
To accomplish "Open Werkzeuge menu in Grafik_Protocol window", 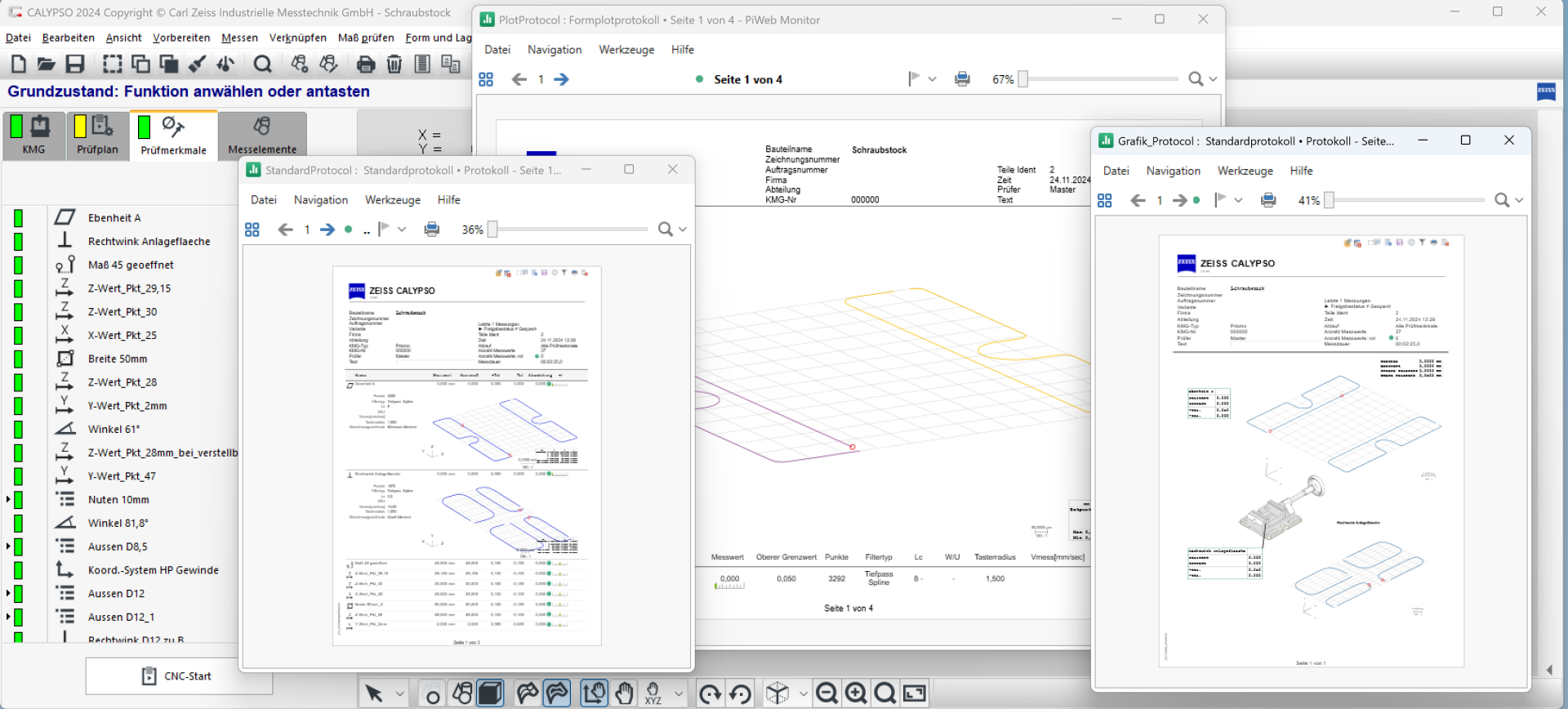I will [1245, 171].
